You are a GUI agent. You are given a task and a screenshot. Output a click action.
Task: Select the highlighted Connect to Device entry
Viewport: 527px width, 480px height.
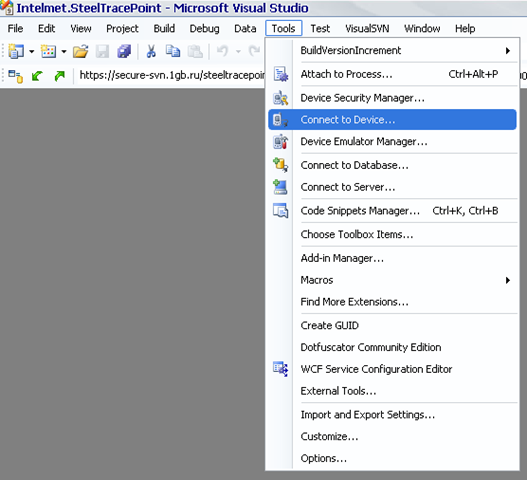pos(392,120)
